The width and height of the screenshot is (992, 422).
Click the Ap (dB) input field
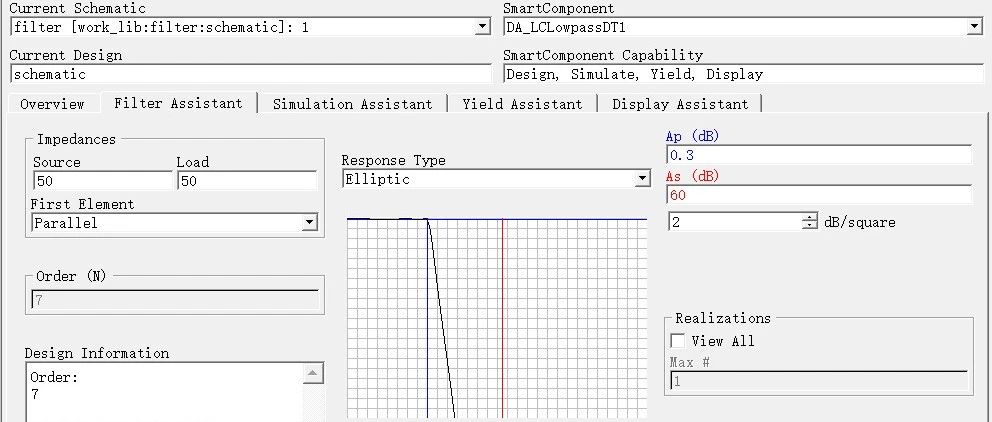pos(818,155)
